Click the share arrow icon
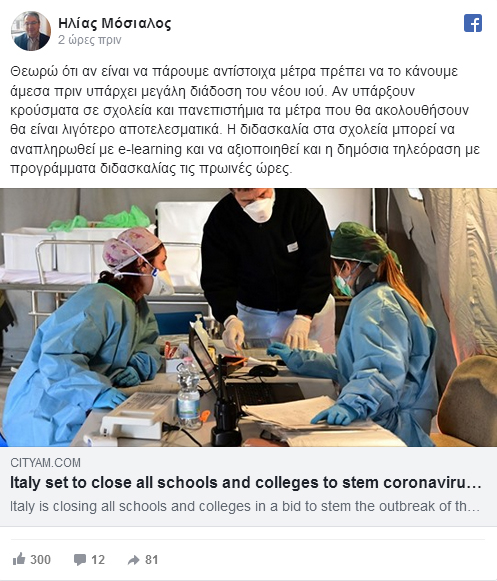497x581 pixels. [133, 560]
